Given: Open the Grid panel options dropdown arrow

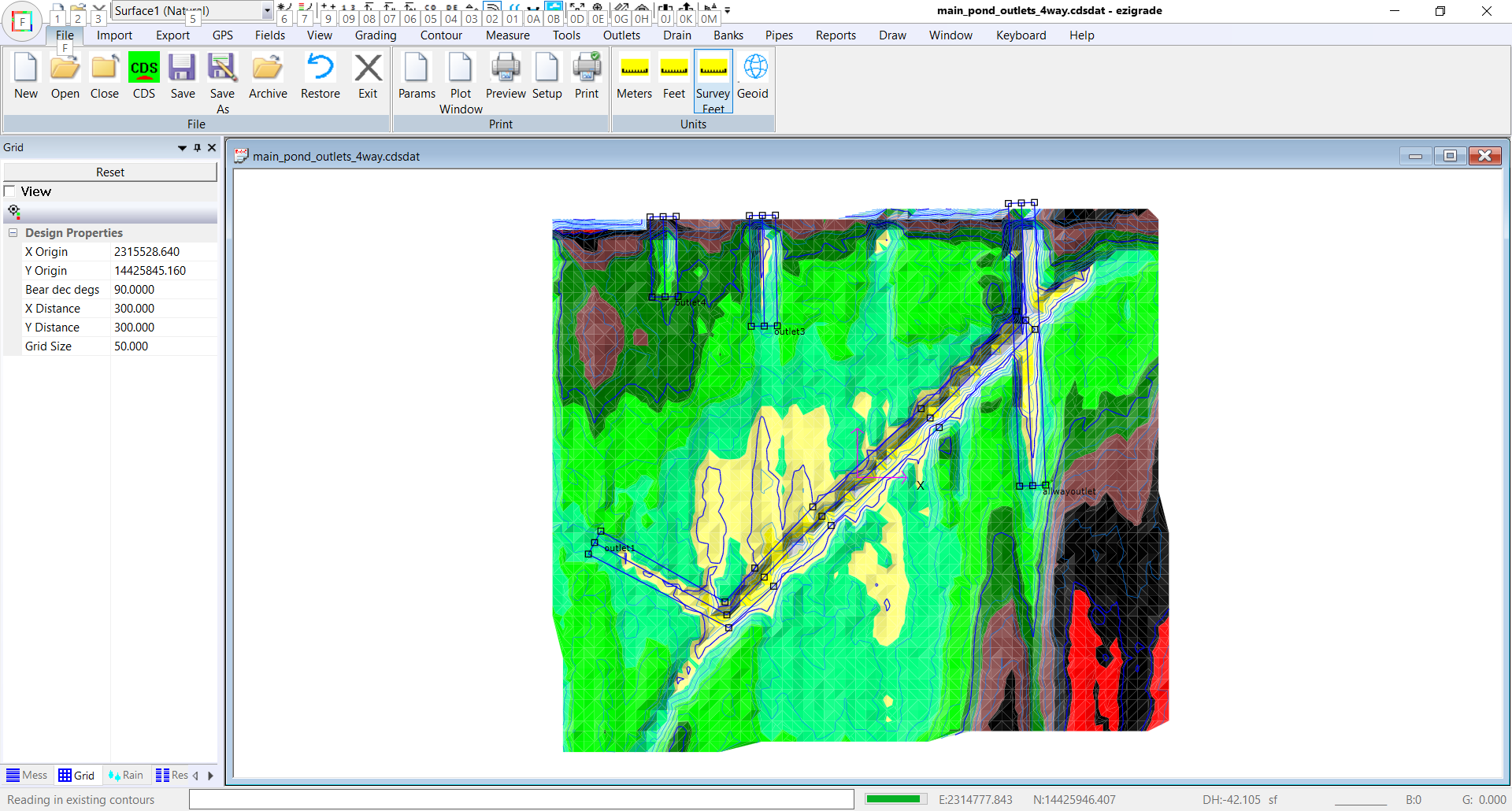Looking at the screenshot, I should coord(182,148).
